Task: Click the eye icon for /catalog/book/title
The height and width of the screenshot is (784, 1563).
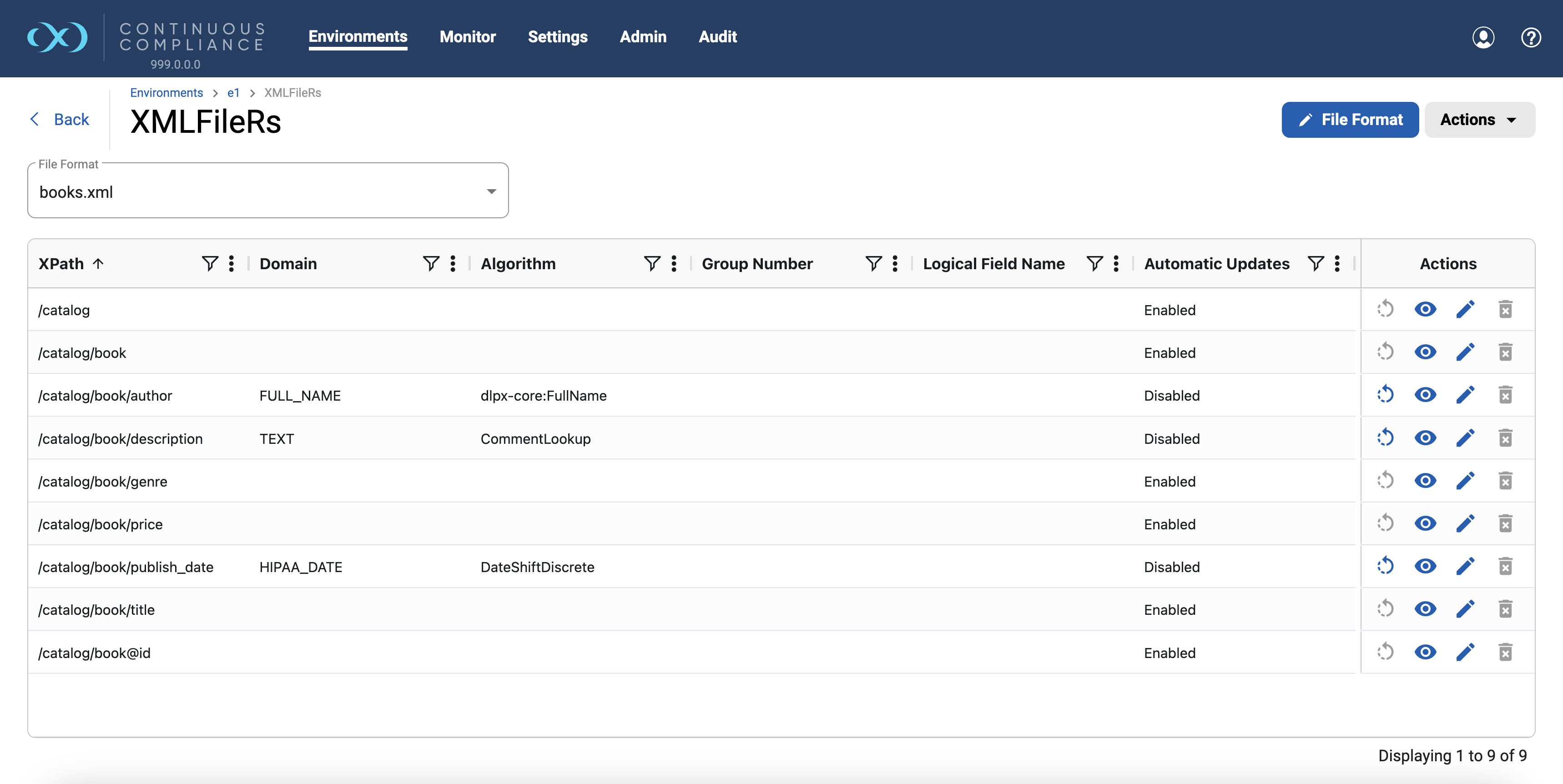Action: pos(1425,608)
